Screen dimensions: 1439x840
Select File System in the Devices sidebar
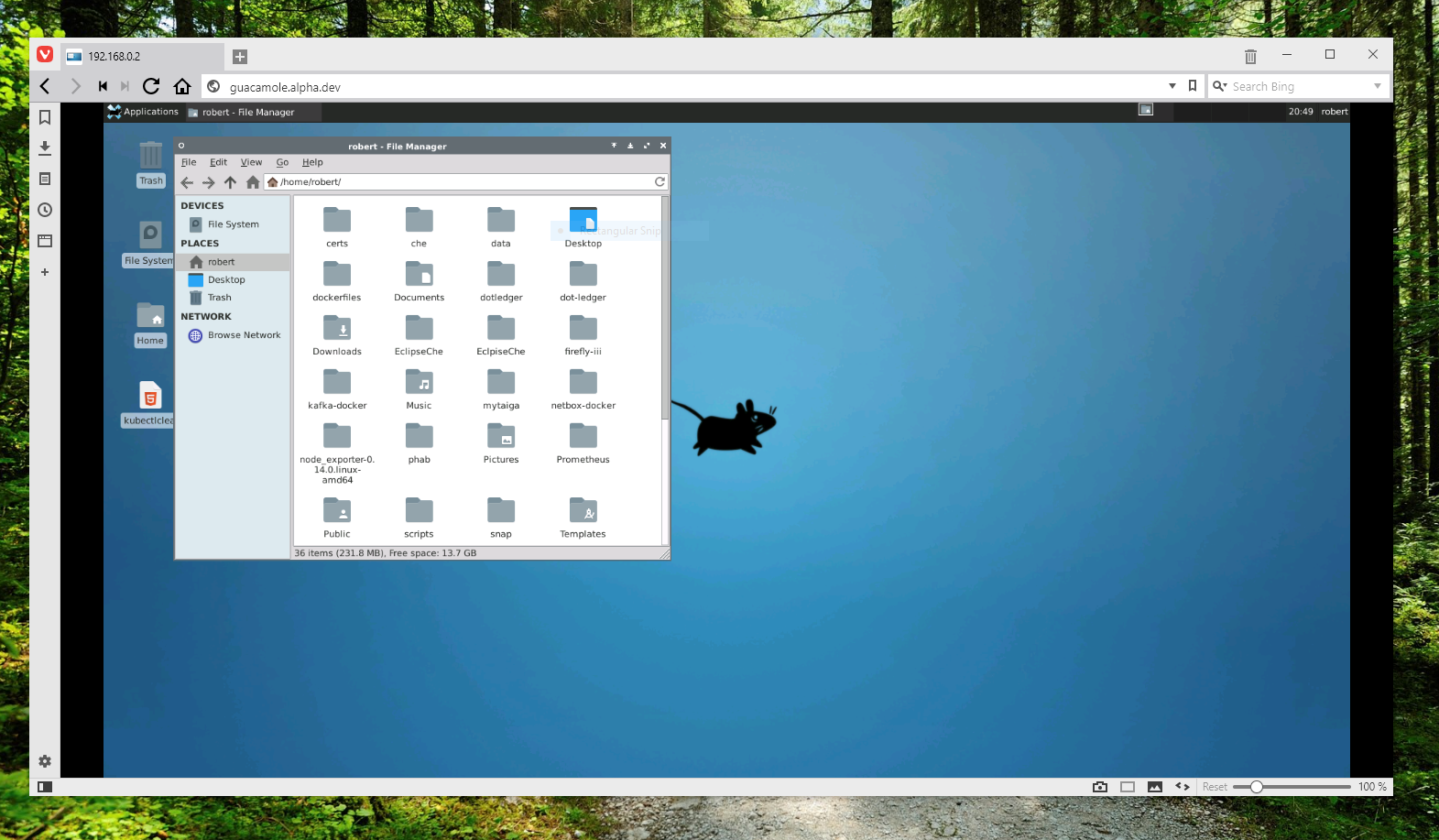pos(233,224)
